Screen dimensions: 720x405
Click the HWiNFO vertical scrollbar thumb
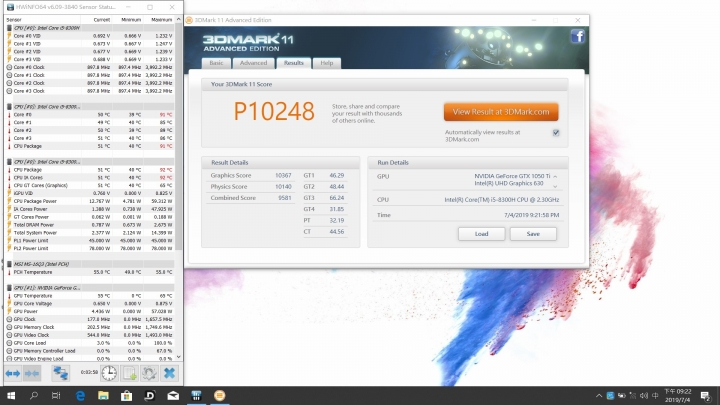tap(179, 135)
